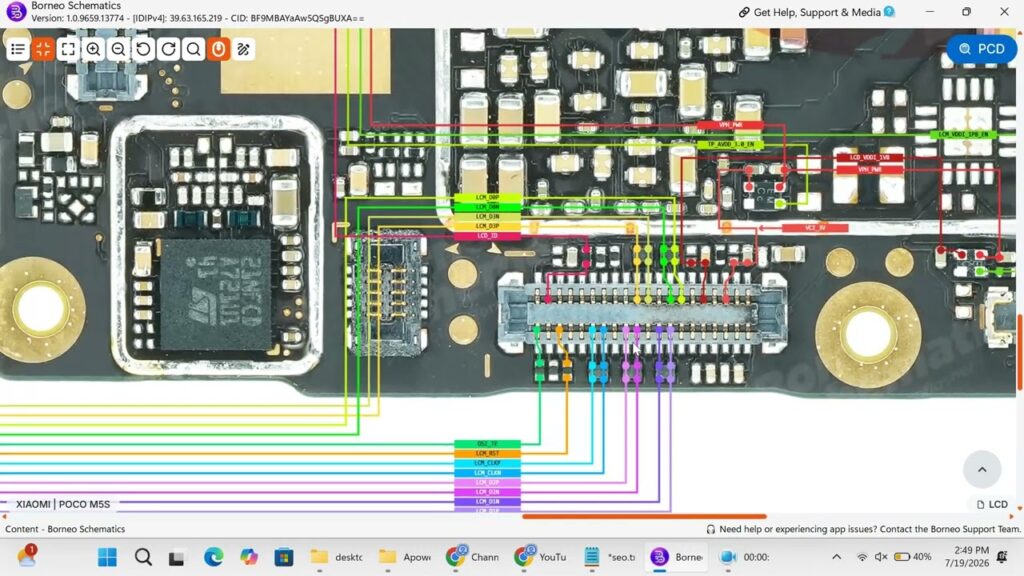1024x576 pixels.
Task: Click the battery 40% indicator
Action: [x=912, y=557]
